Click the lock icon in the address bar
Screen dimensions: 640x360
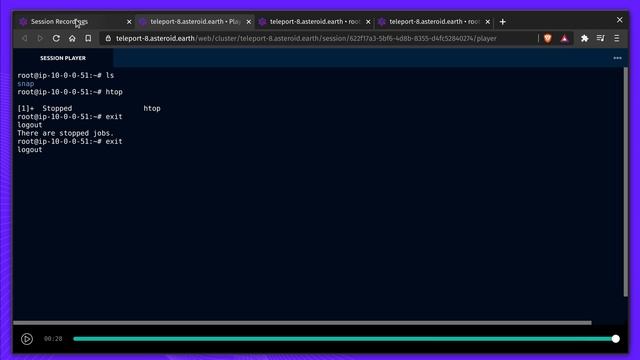click(108, 38)
